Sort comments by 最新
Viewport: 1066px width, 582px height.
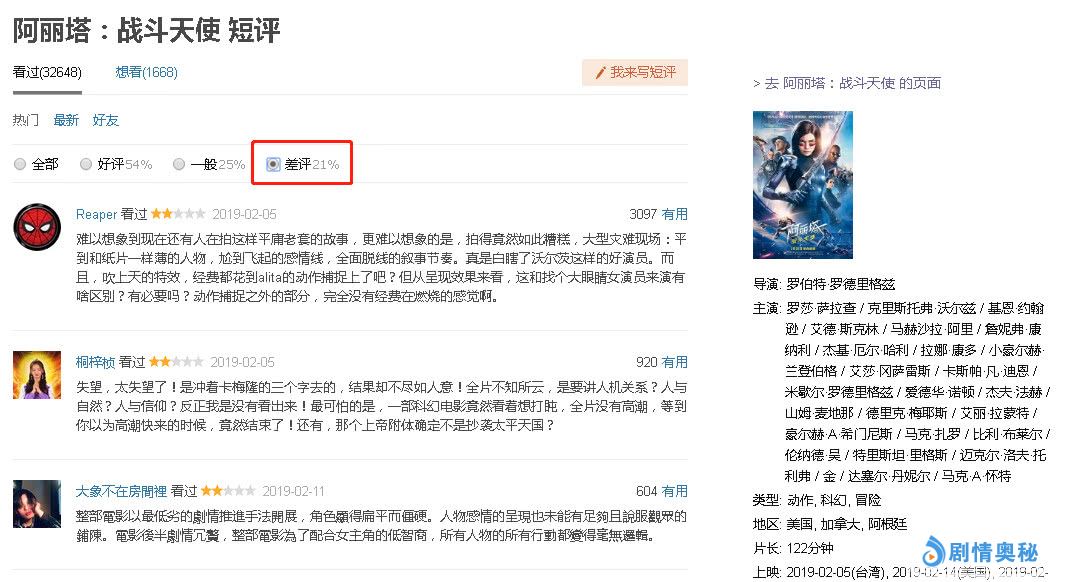tap(66, 120)
